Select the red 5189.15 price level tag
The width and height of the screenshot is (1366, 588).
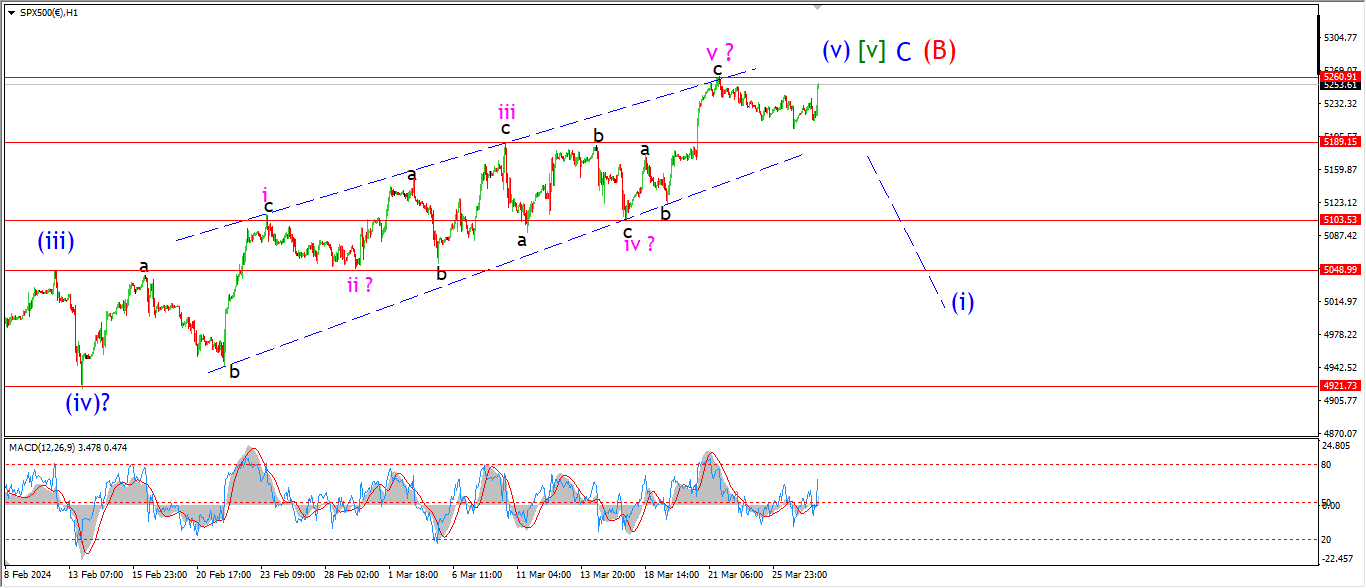click(1340, 142)
